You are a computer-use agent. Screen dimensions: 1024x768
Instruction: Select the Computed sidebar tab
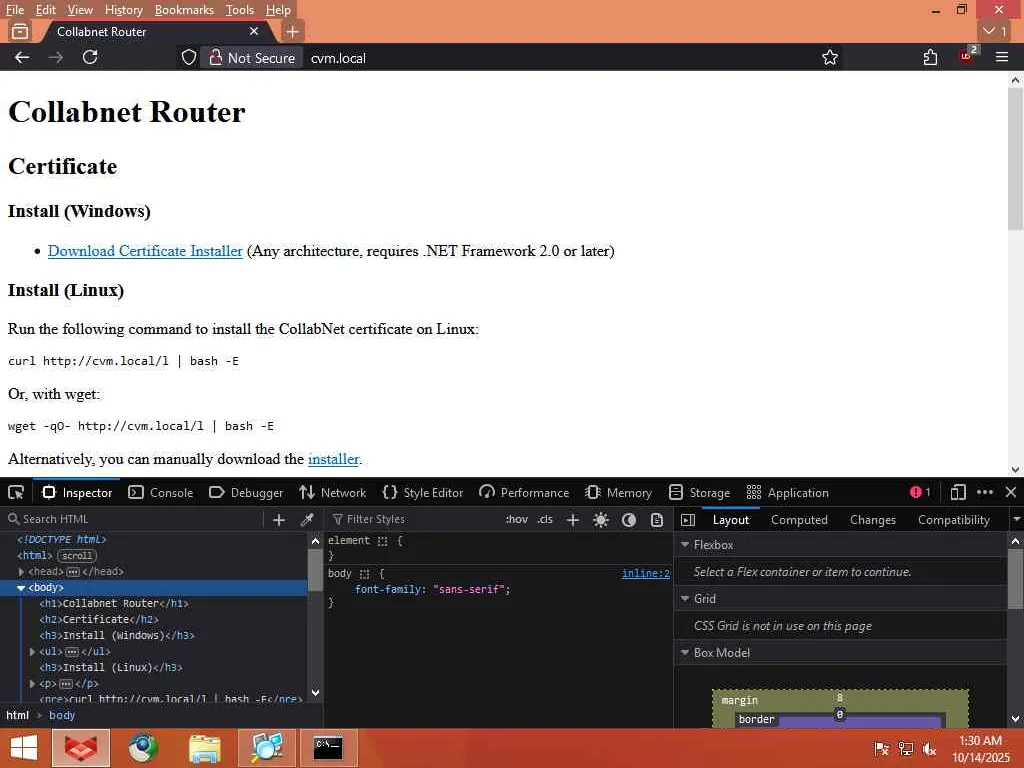pos(799,520)
